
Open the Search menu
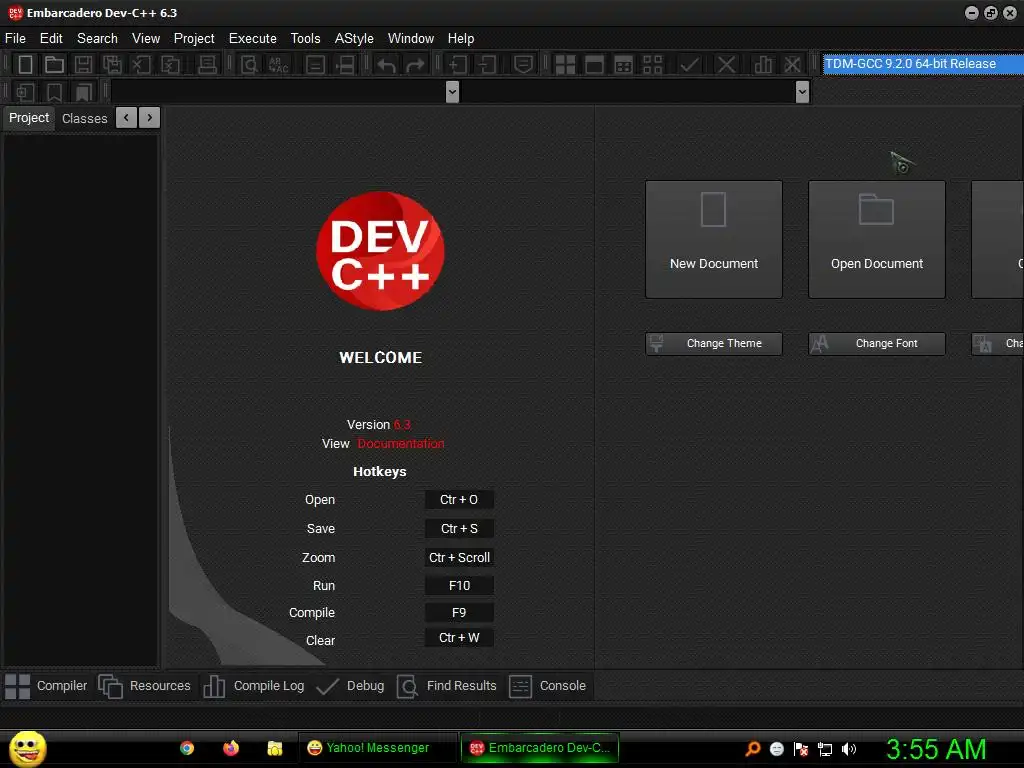coord(97,39)
